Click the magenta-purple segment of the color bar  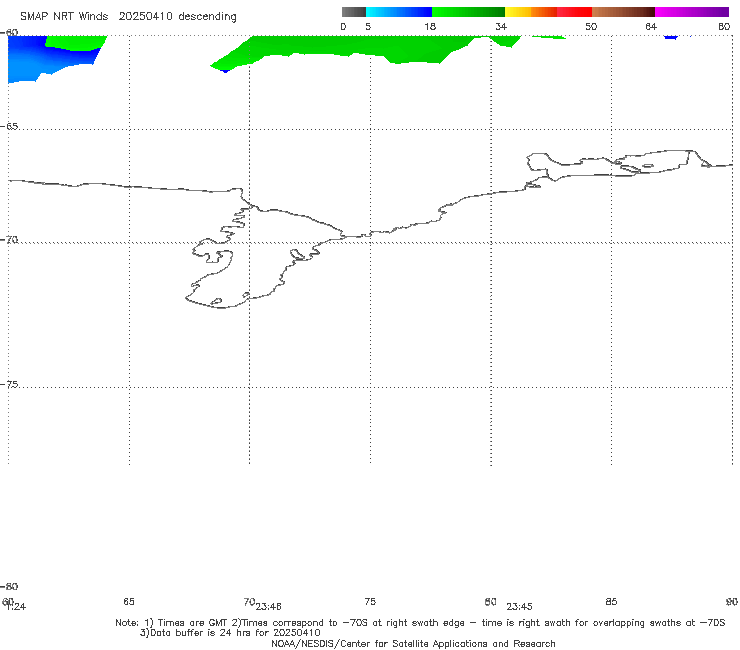click(x=692, y=12)
